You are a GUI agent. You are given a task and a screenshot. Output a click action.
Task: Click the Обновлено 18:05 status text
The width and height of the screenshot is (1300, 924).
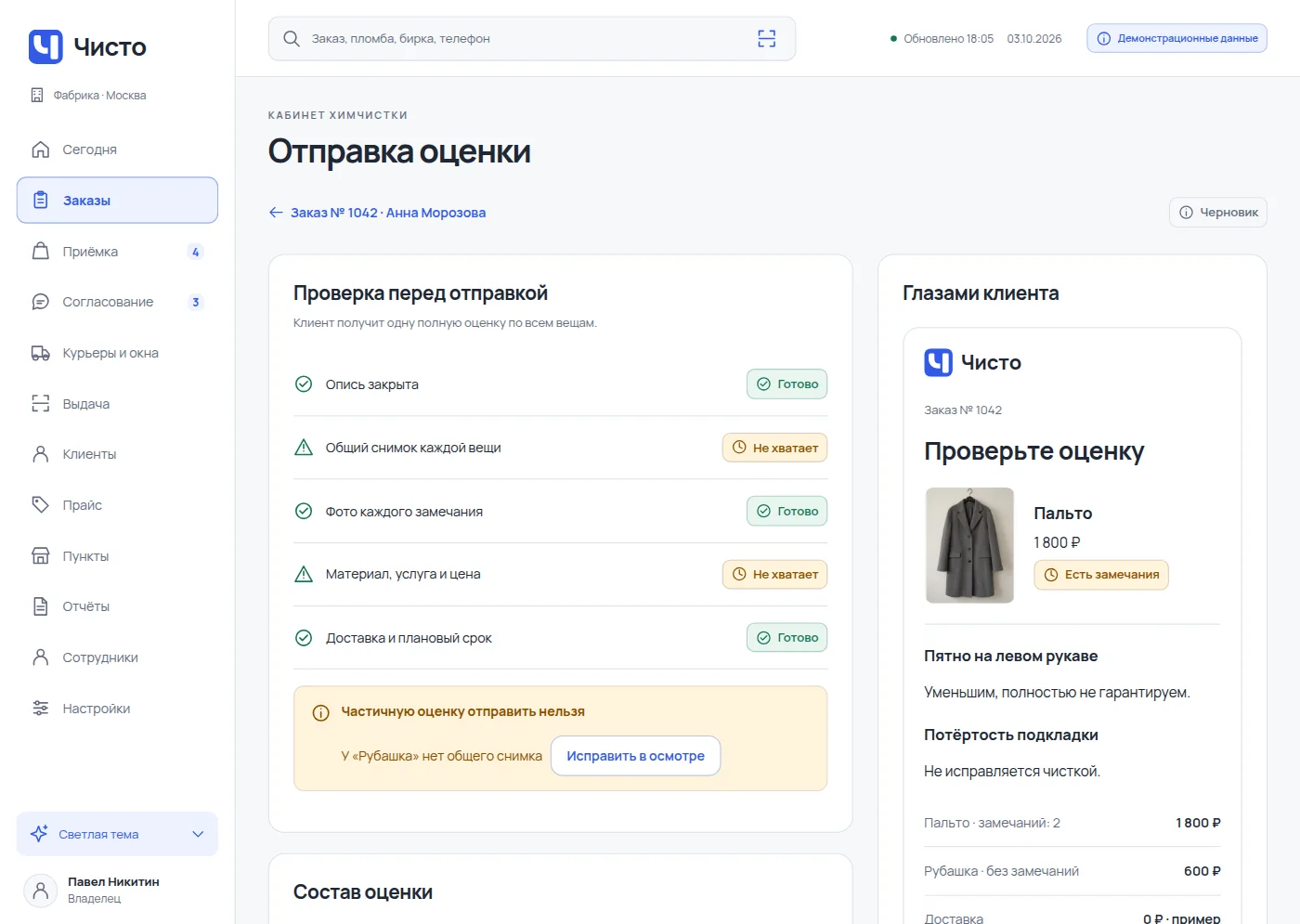948,38
